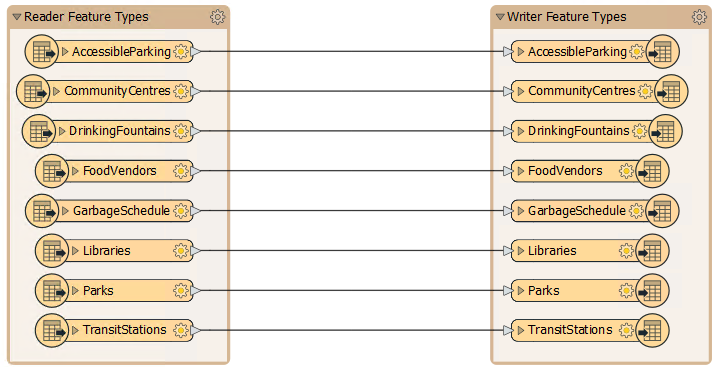The image size is (714, 368).
Task: Click the DrinkingFountains writer table icon
Action: pos(665,131)
